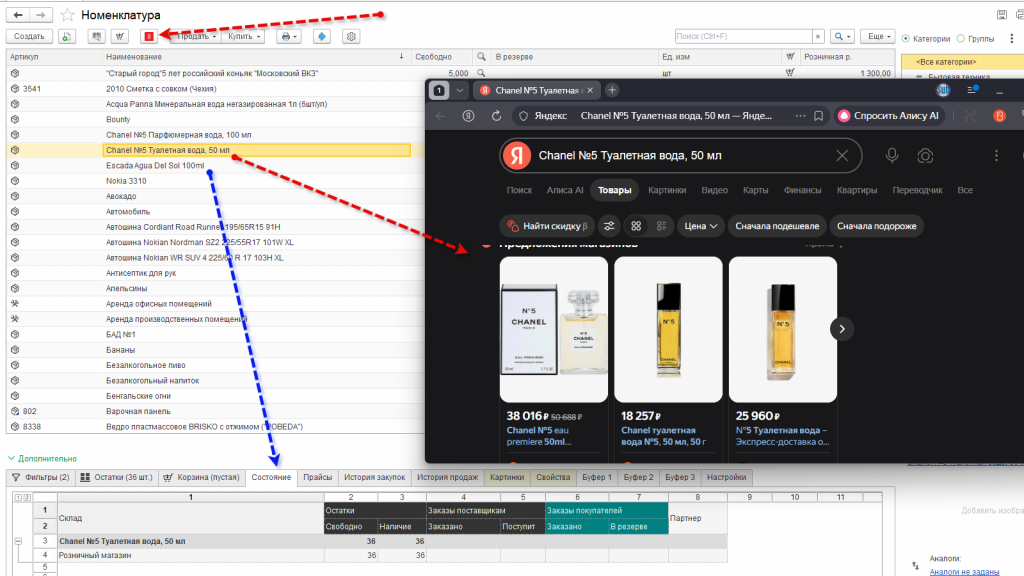Click Сначала подороже sort button
Viewport: 1024px width, 576px height.
pyautogui.click(x=876, y=226)
